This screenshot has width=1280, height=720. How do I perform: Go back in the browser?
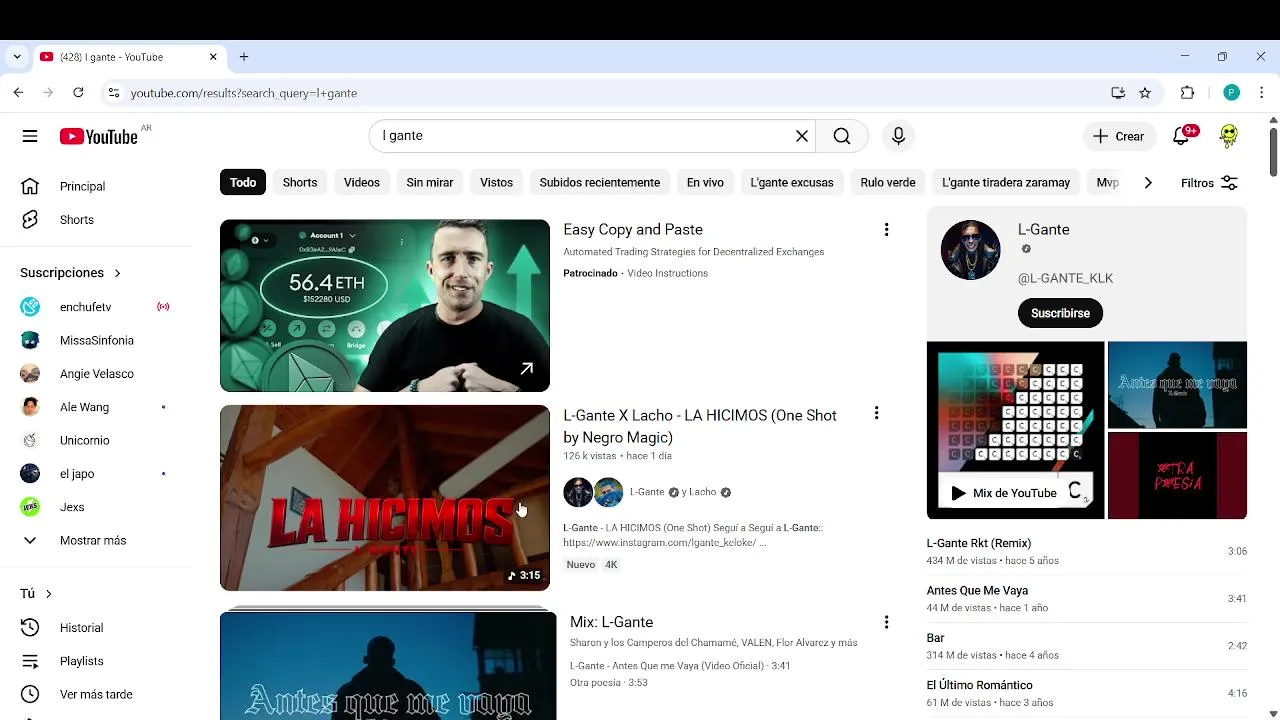(18, 93)
